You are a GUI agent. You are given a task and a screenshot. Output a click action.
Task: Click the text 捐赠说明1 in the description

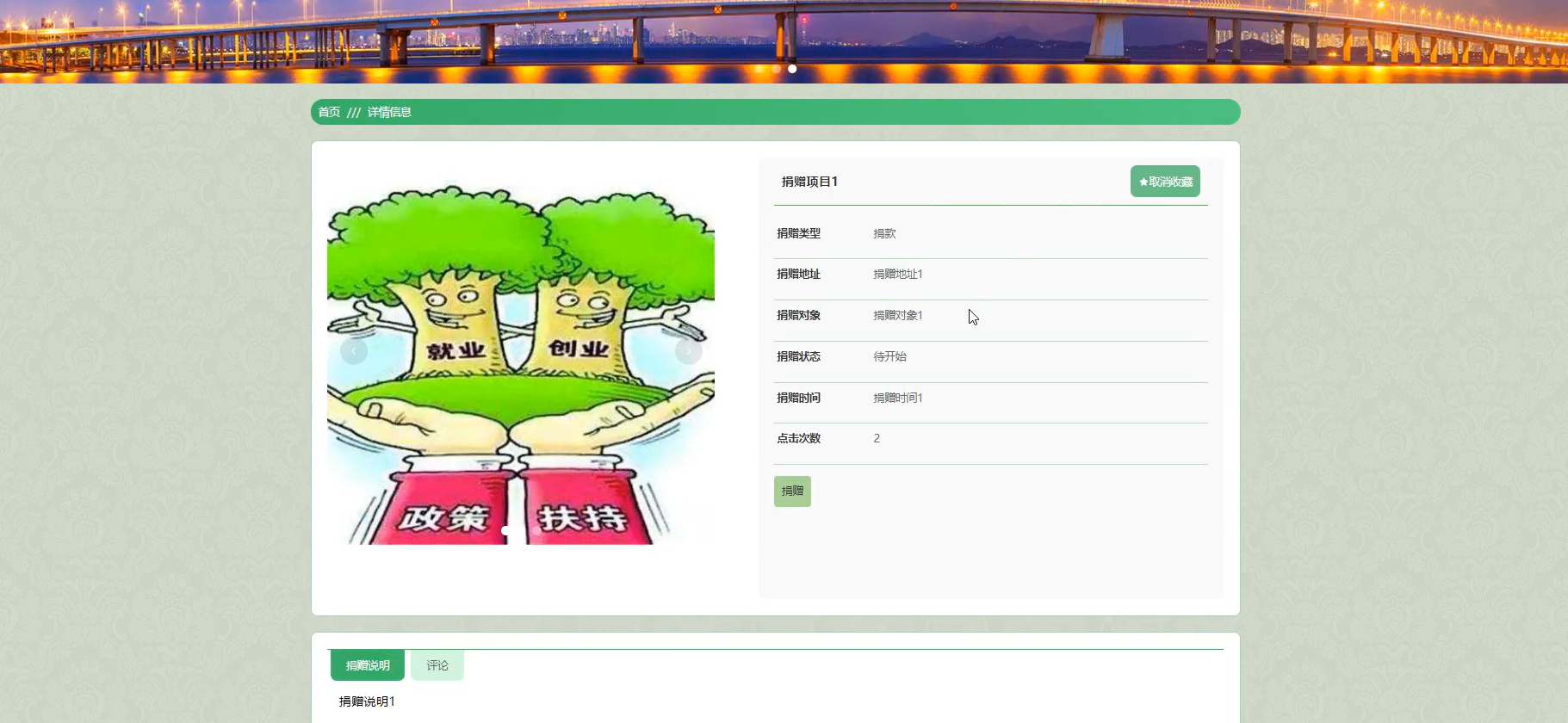point(367,701)
